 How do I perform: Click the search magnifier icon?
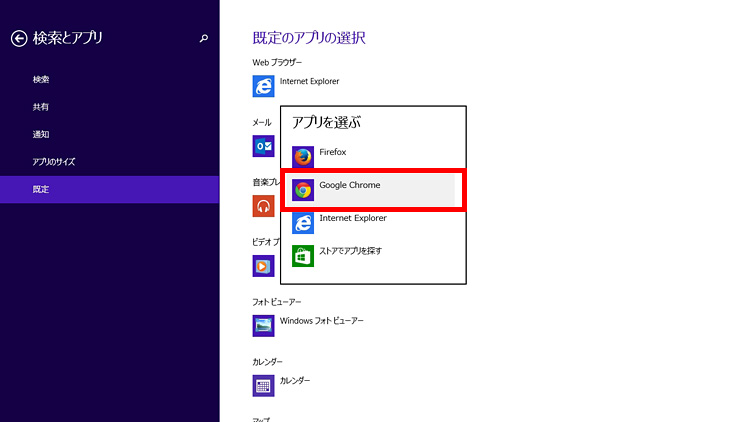[204, 38]
